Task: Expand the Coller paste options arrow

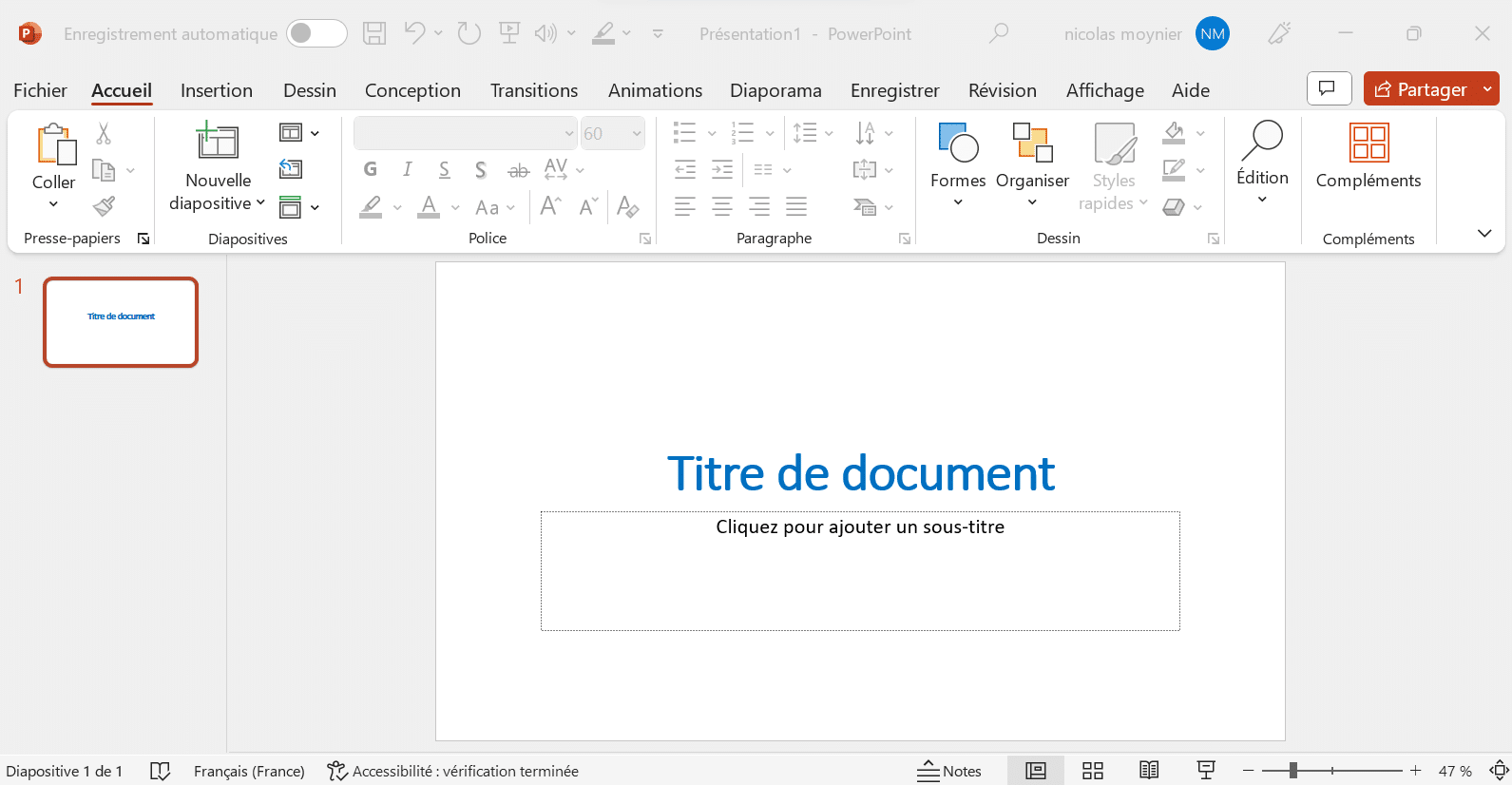Action: pos(53,203)
